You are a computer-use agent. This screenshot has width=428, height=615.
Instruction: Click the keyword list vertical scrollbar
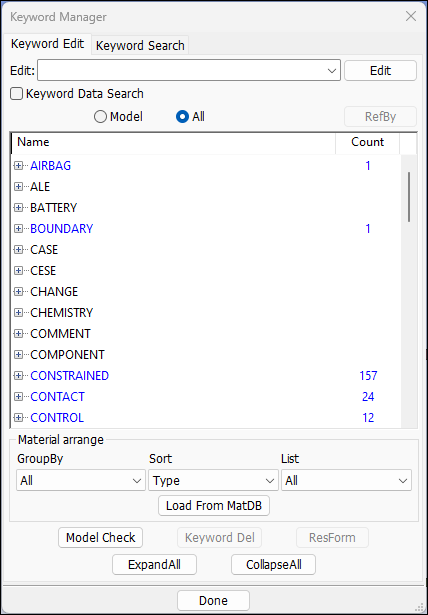(x=409, y=197)
